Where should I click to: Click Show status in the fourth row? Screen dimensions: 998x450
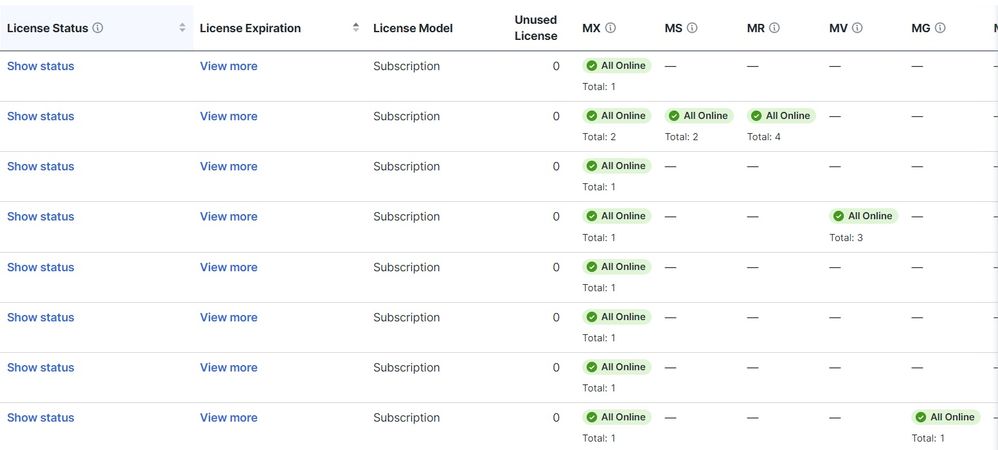(x=41, y=216)
